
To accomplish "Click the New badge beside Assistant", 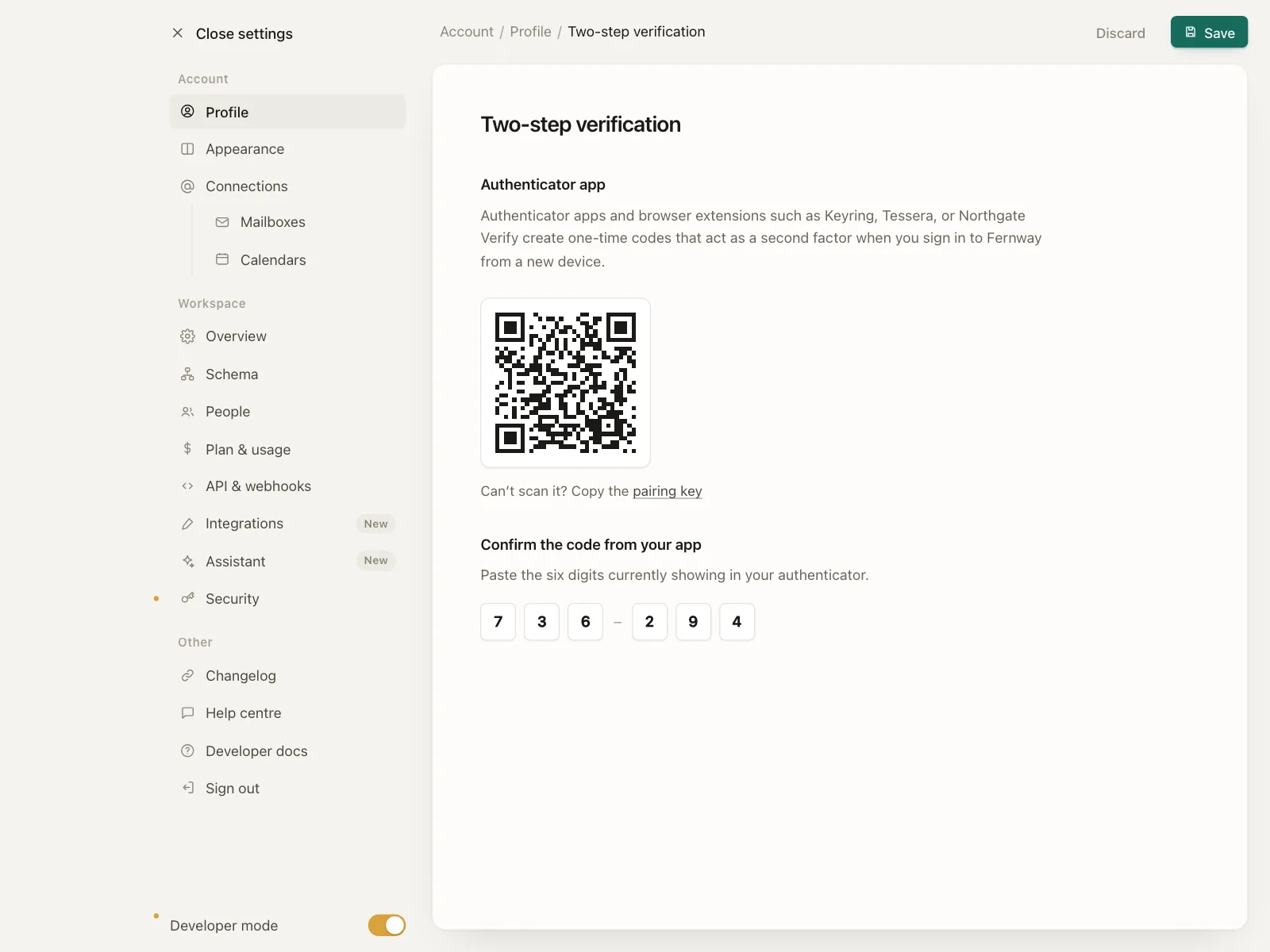I will [376, 561].
